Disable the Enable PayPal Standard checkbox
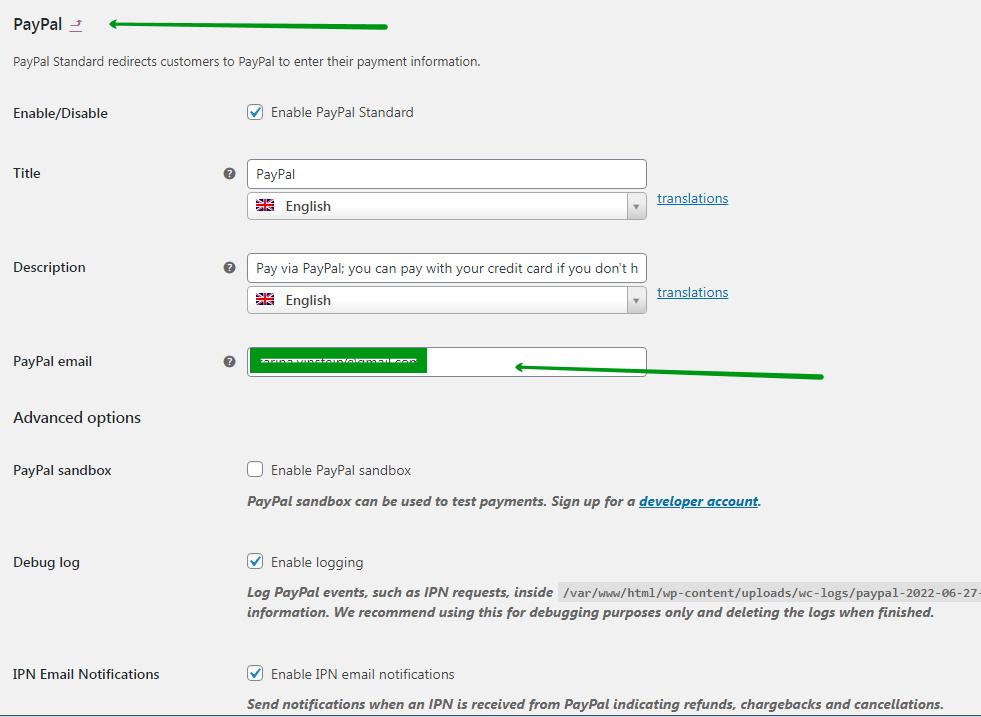Image resolution: width=981 pixels, height=717 pixels. pyautogui.click(x=255, y=112)
